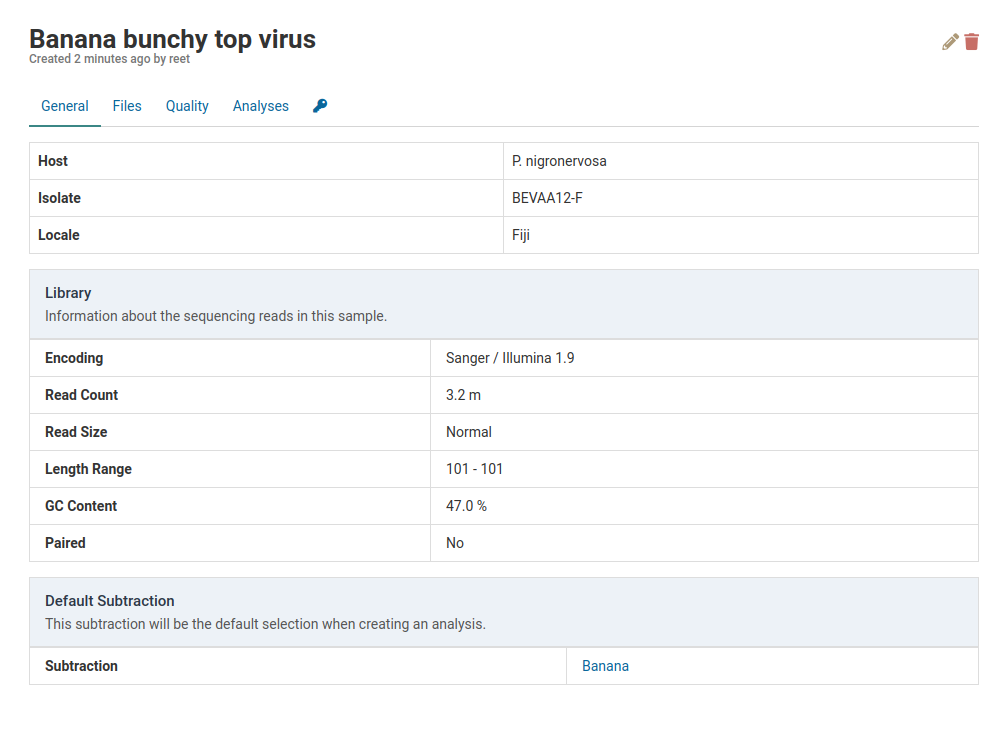Click the pencil edit sample icon
Screen dimensions: 1006x729
[950, 42]
